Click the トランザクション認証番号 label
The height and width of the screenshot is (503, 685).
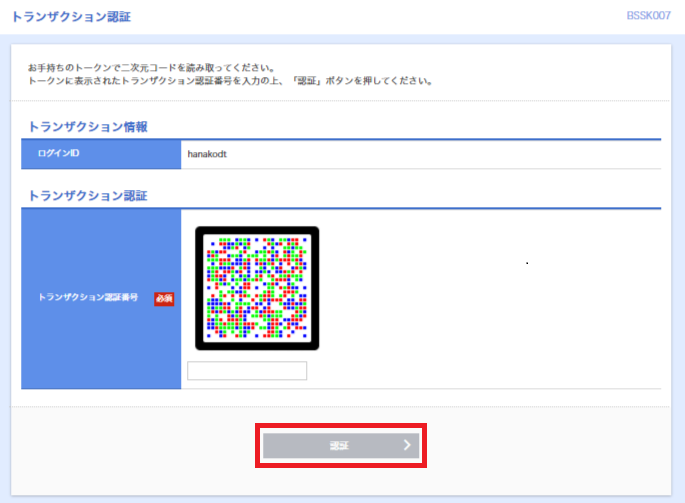tap(88, 298)
